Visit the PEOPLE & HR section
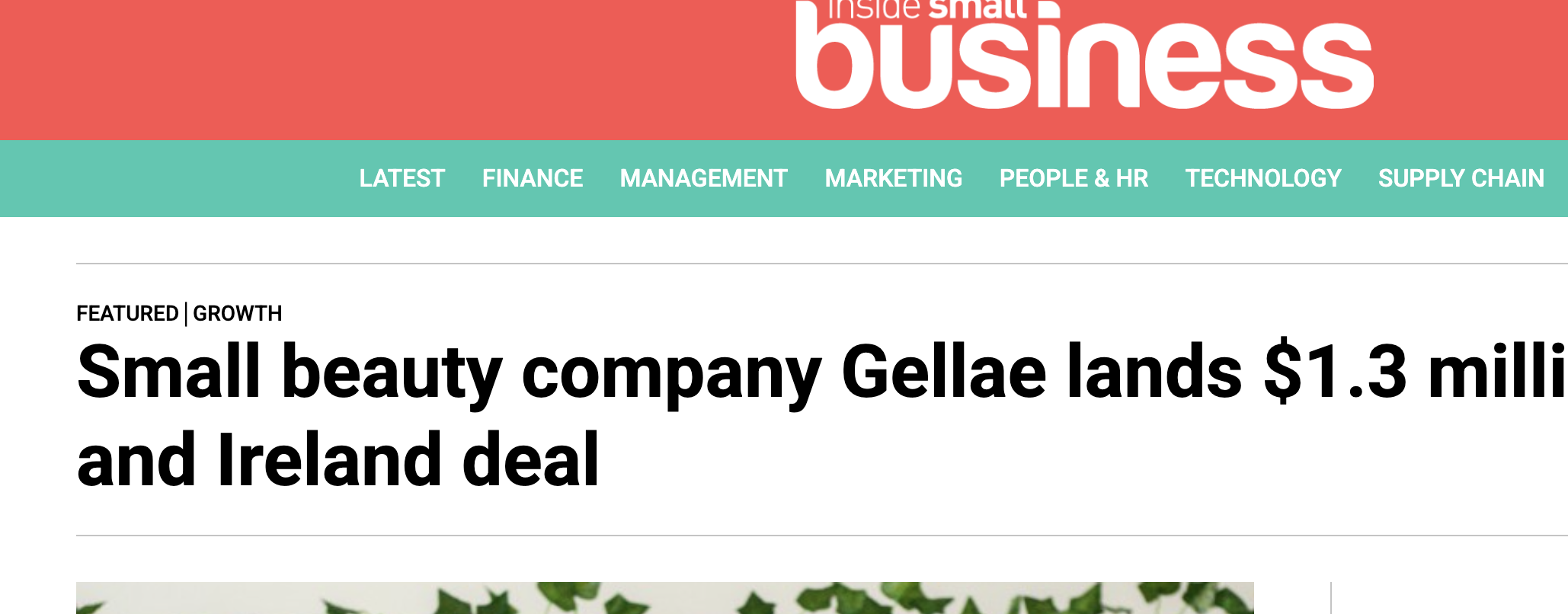This screenshot has height=614, width=1568. (x=1074, y=178)
